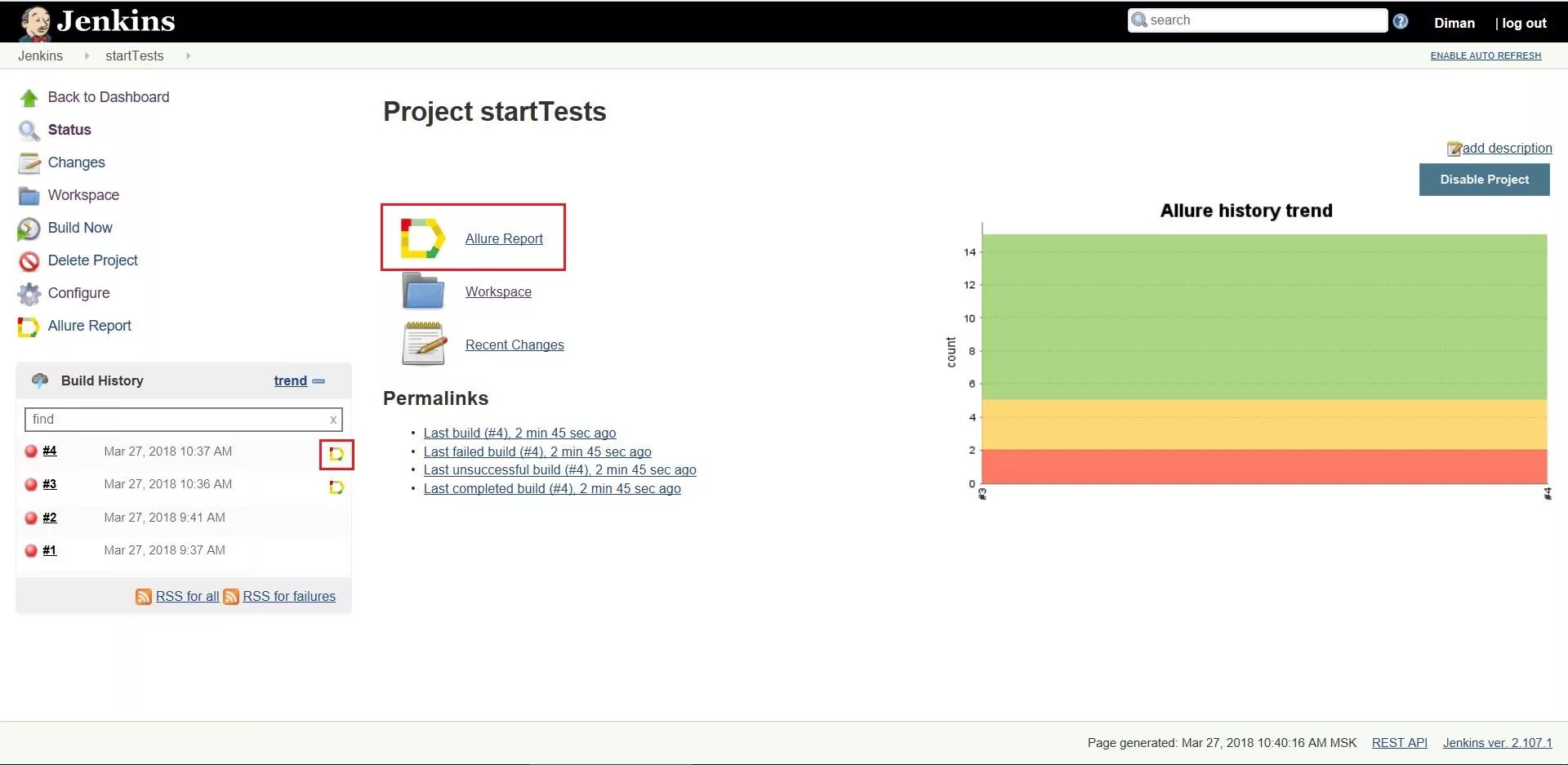Viewport: 1568px width, 765px height.
Task: Focus the top search box
Action: tap(1258, 20)
